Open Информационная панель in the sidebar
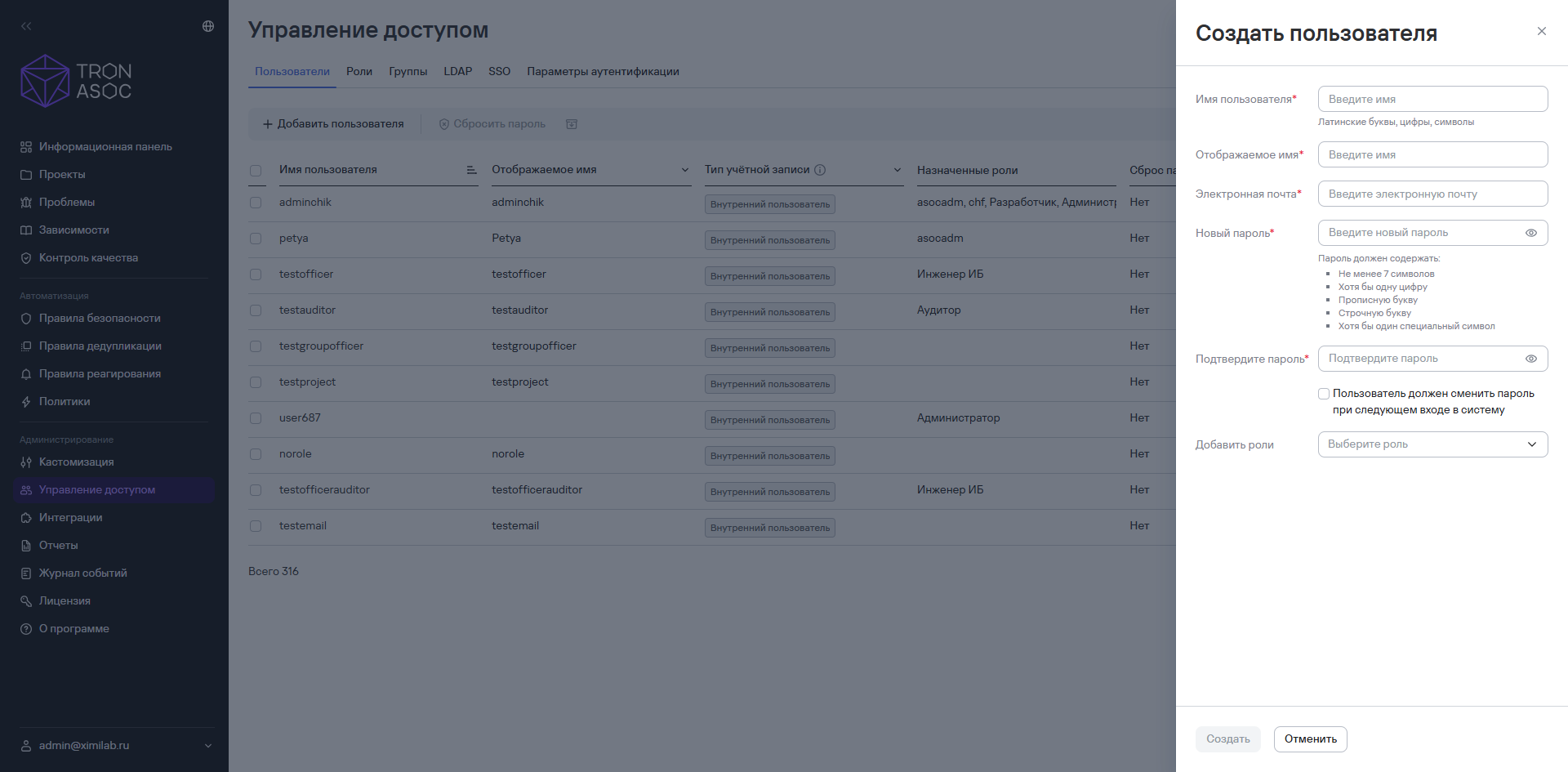This screenshot has height=772, width=1568. point(105,147)
